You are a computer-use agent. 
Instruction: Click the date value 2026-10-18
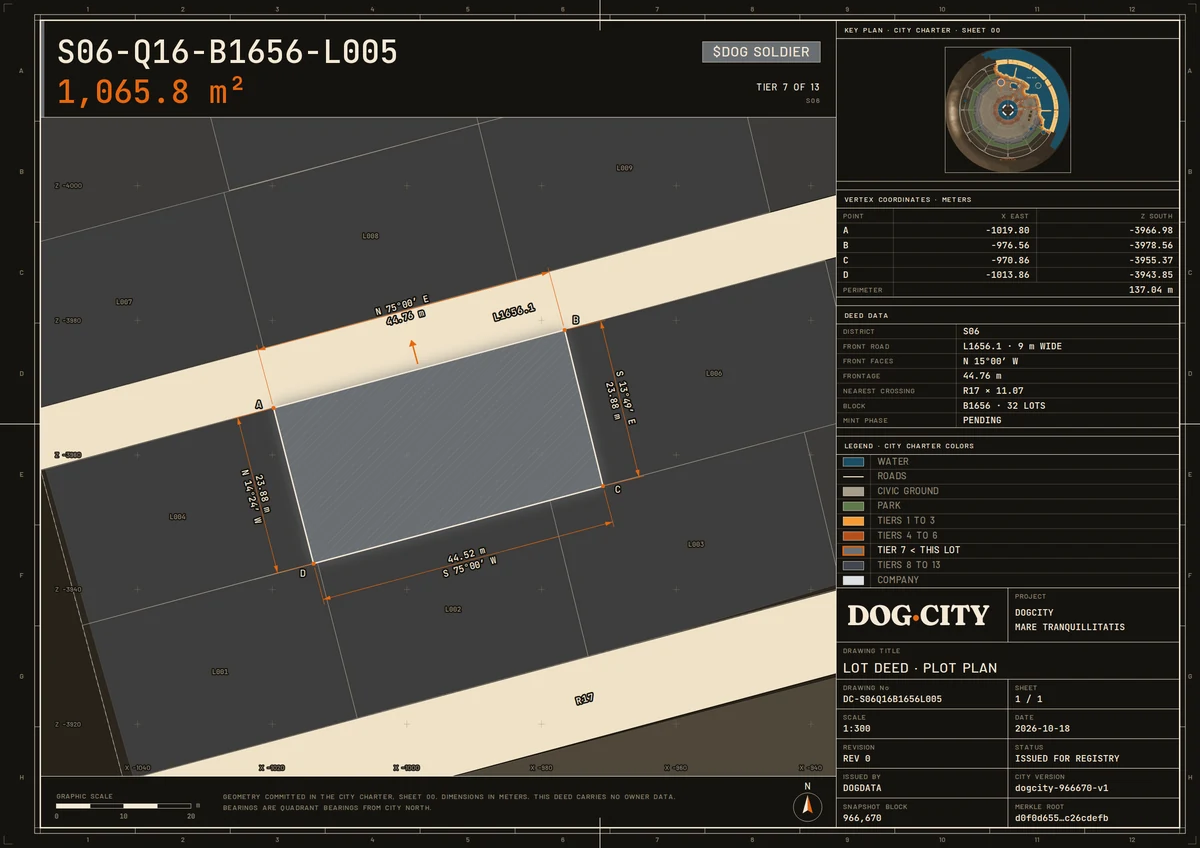tap(1041, 729)
